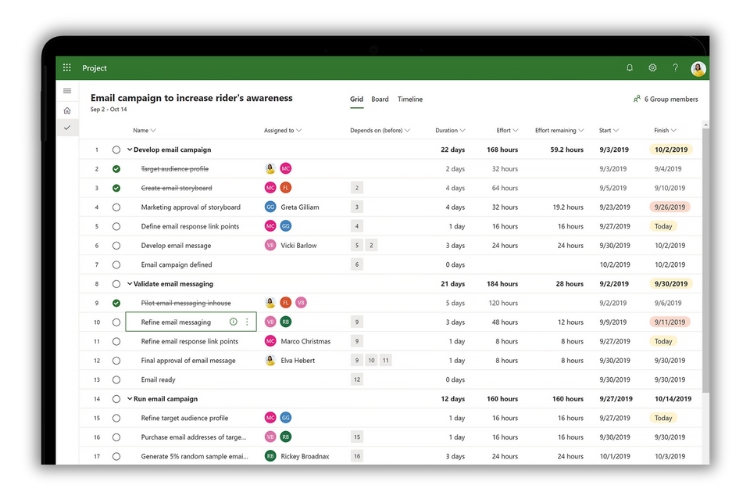Switch to the Timeline view tab
This screenshot has height=500, width=750.
(410, 99)
